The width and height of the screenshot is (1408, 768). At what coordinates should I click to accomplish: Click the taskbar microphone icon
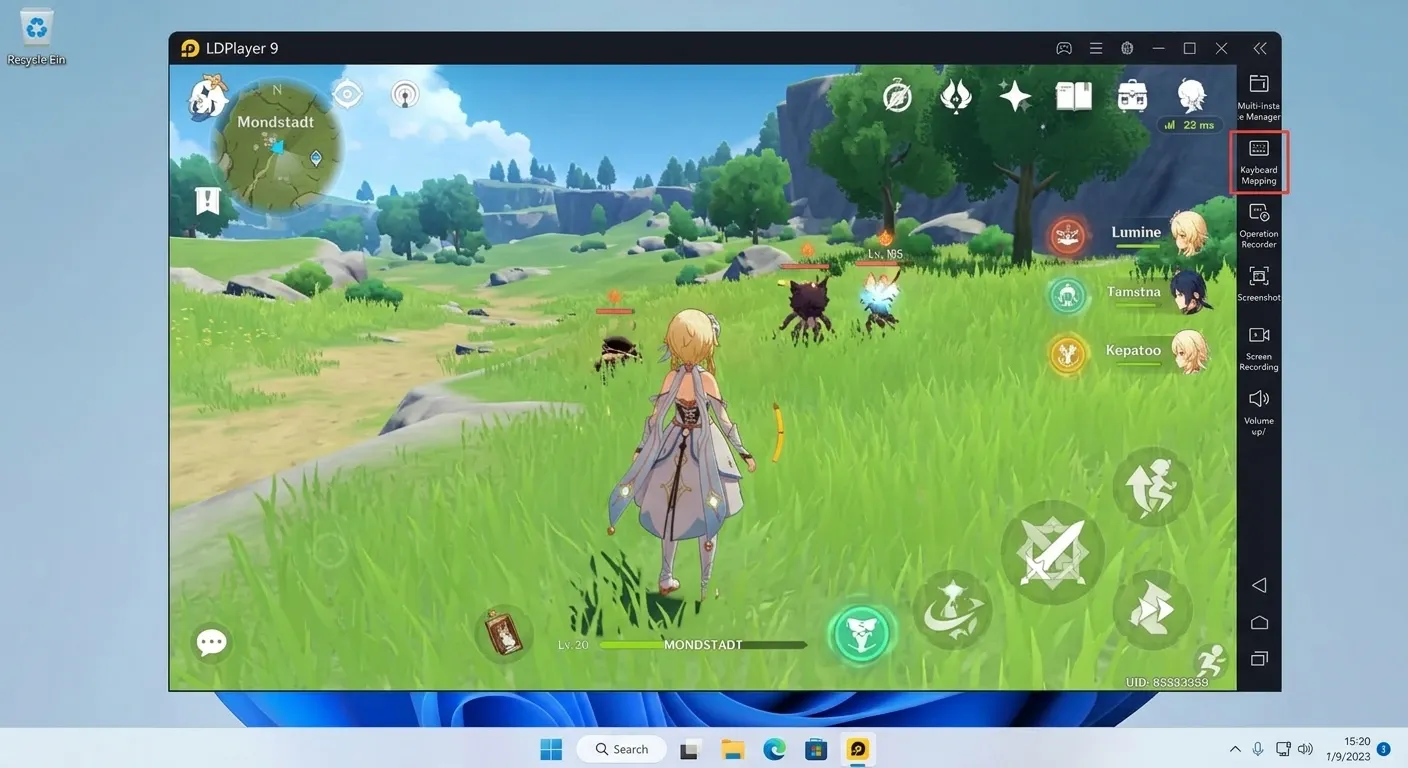click(1258, 749)
